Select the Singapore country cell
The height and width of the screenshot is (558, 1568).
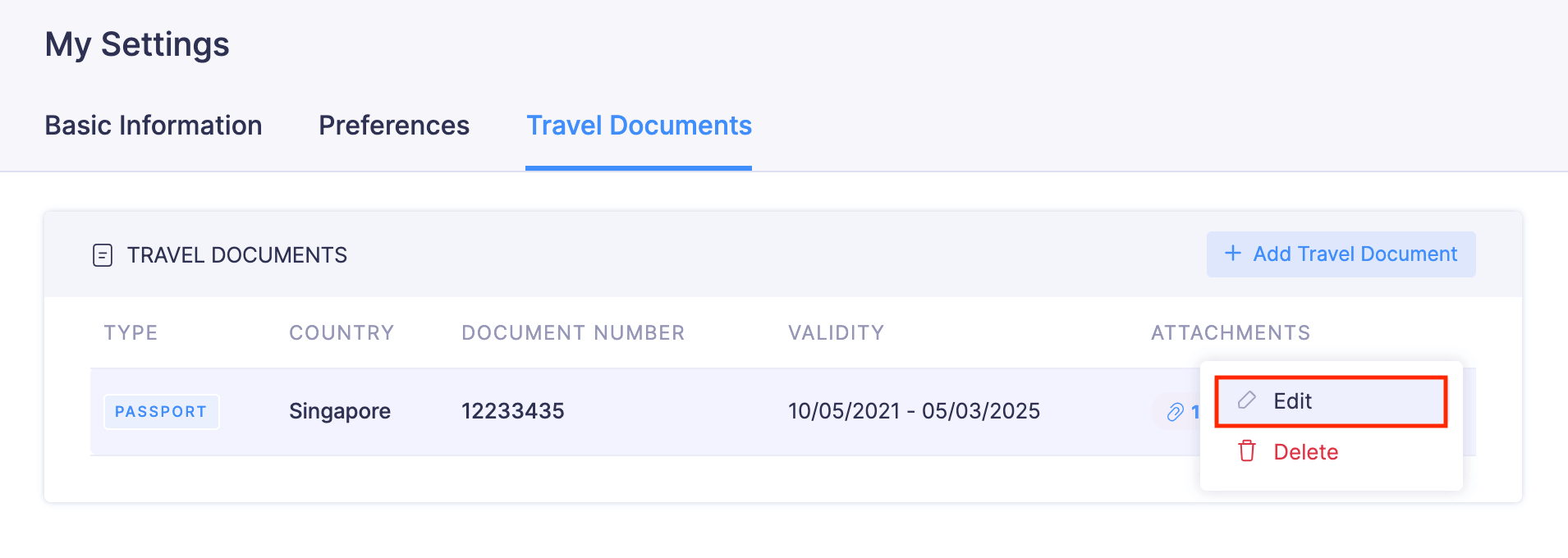tap(340, 411)
